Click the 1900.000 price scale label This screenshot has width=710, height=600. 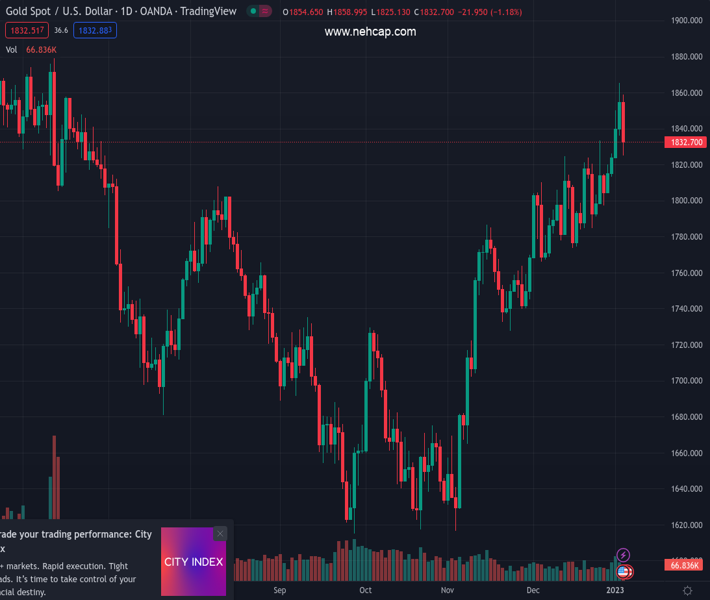pos(685,20)
